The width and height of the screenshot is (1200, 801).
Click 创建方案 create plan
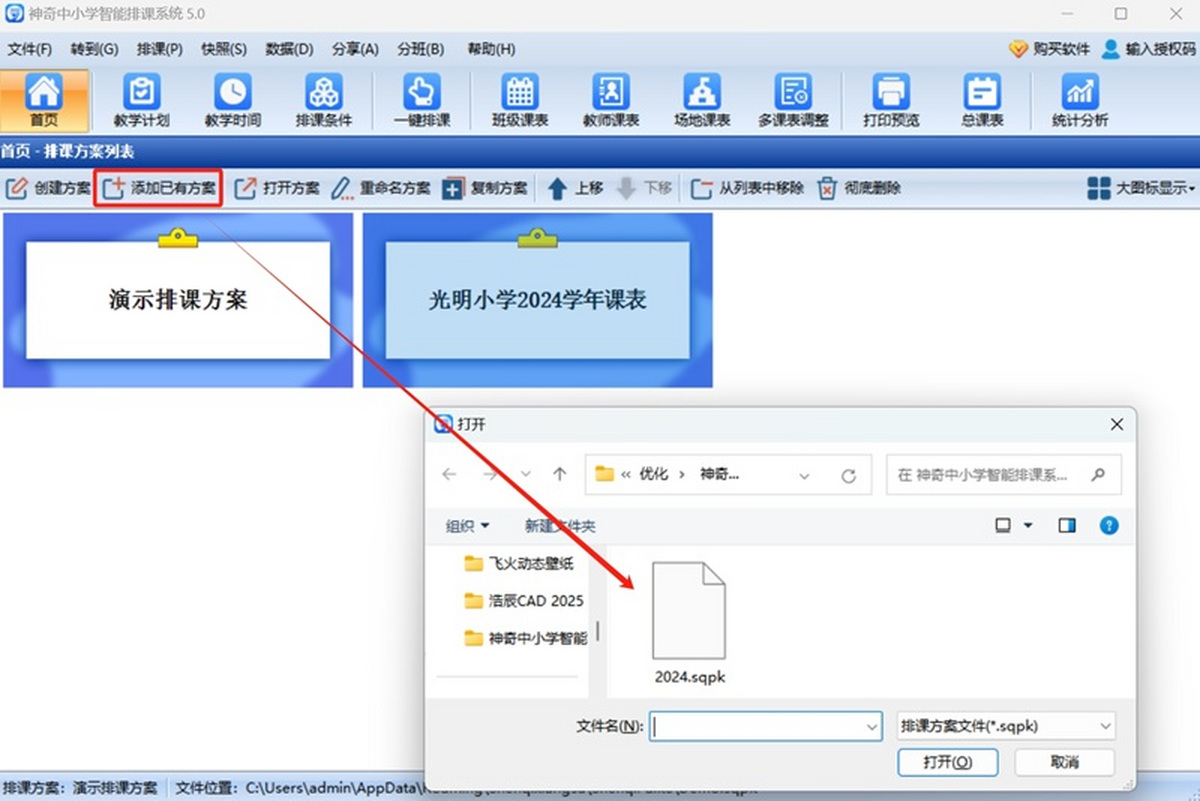[x=48, y=188]
